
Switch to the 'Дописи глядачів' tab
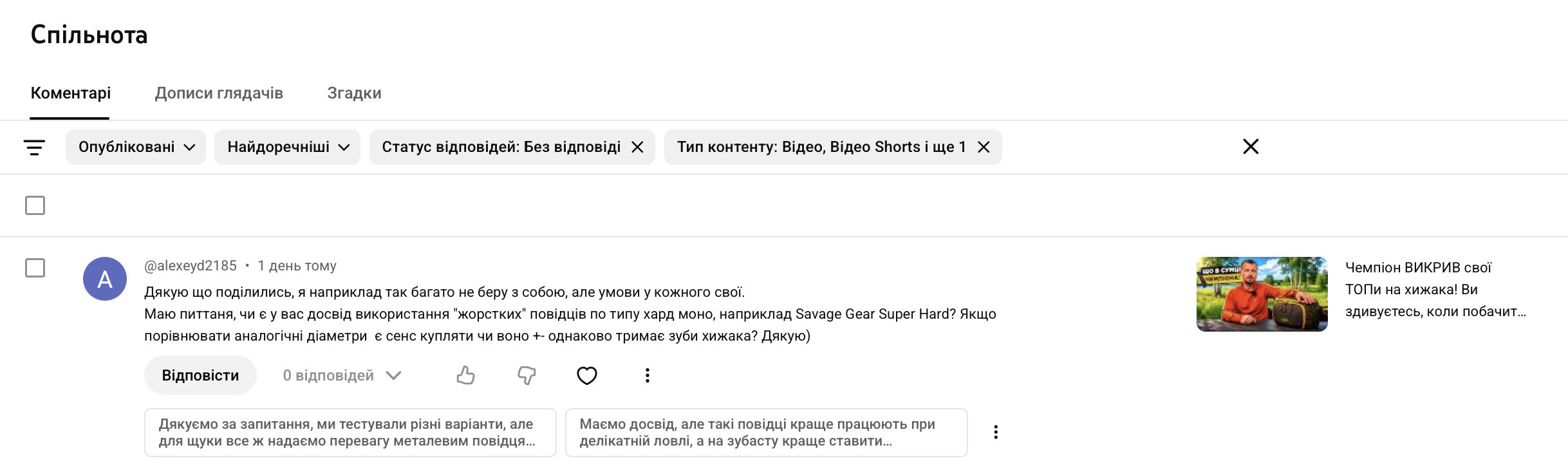point(219,93)
